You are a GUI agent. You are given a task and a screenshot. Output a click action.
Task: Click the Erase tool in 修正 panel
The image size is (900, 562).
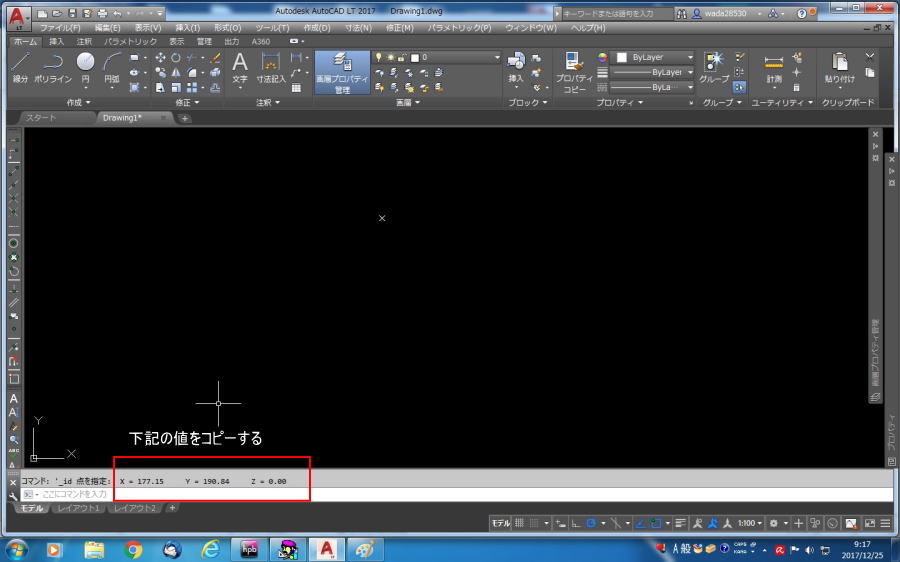pos(215,57)
